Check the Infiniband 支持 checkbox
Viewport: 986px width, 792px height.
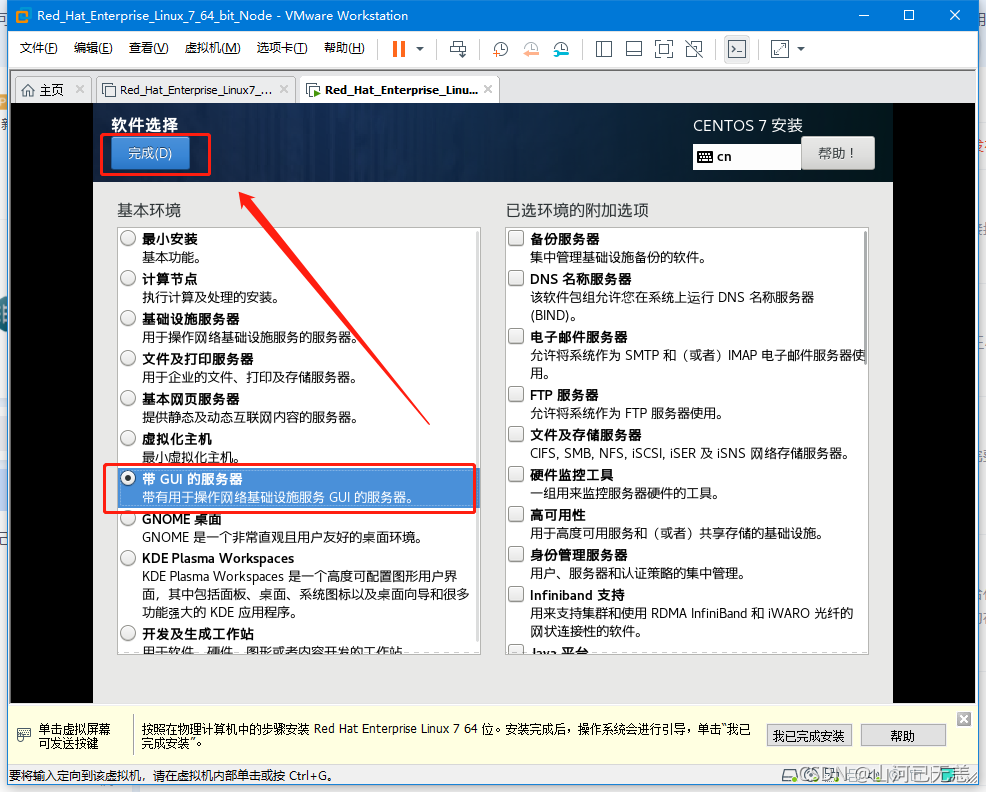[516, 594]
